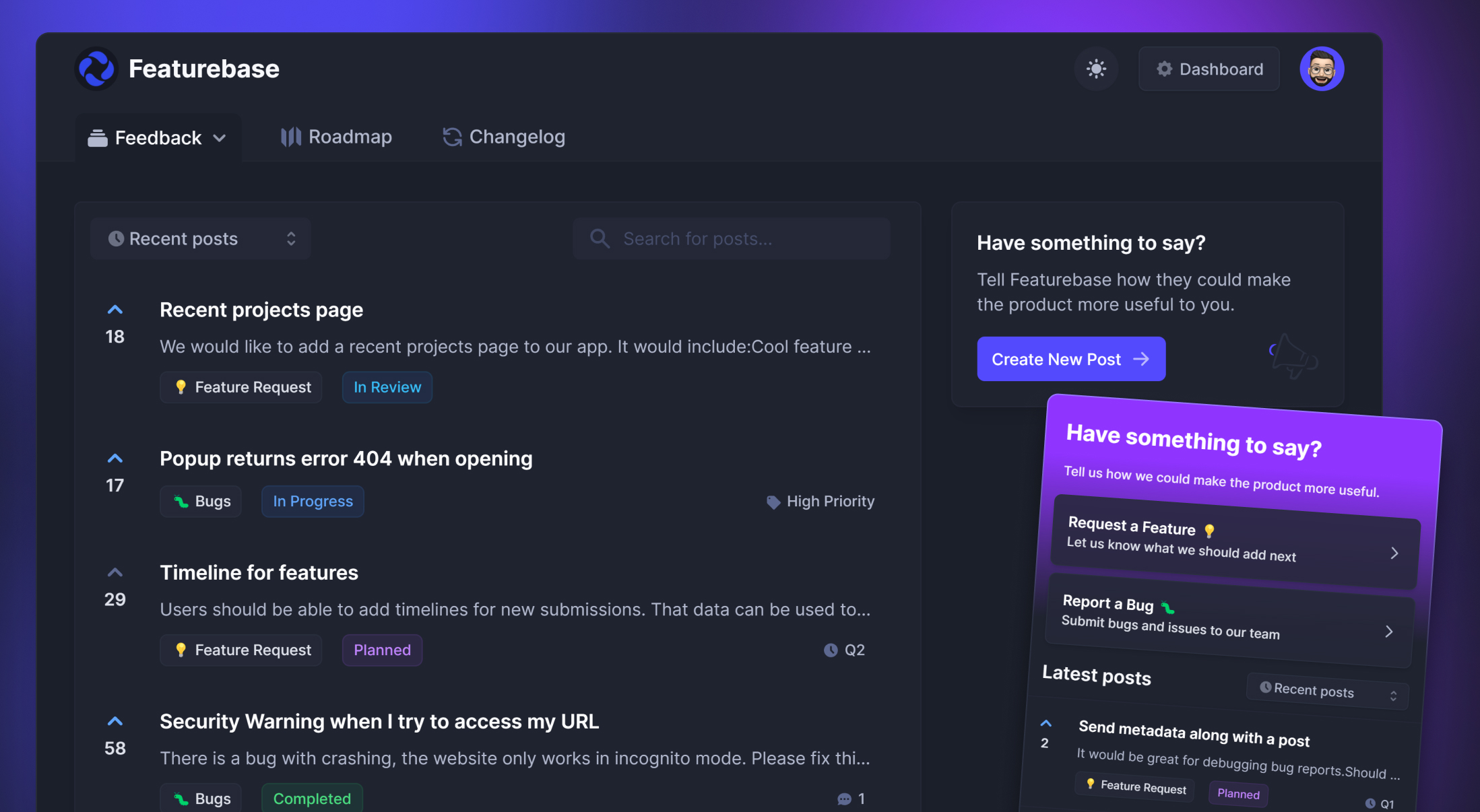Upvote the Popup returns error 404 post
The image size is (1480, 812).
115,458
